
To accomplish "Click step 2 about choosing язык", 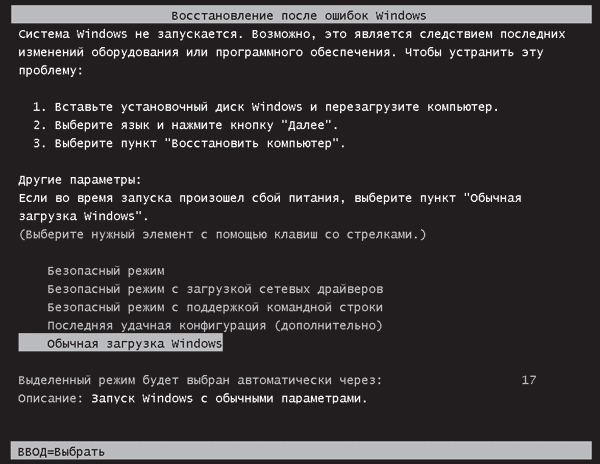I will pyautogui.click(x=184, y=125).
